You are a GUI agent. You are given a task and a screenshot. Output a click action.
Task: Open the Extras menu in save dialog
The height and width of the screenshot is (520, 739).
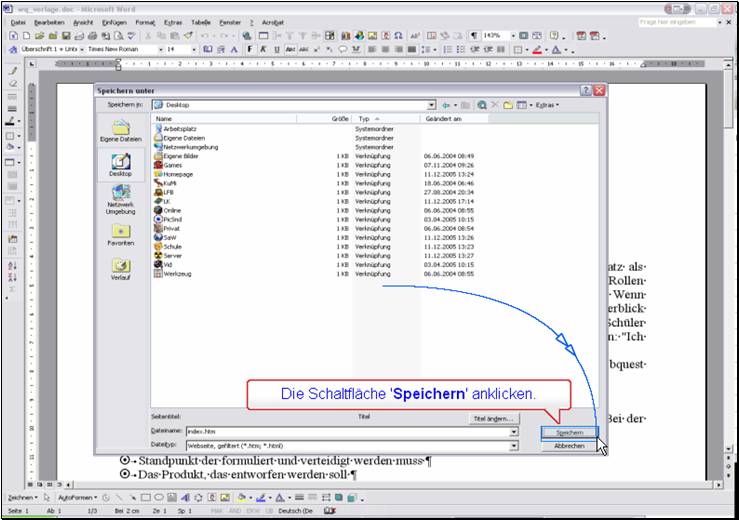click(x=546, y=105)
